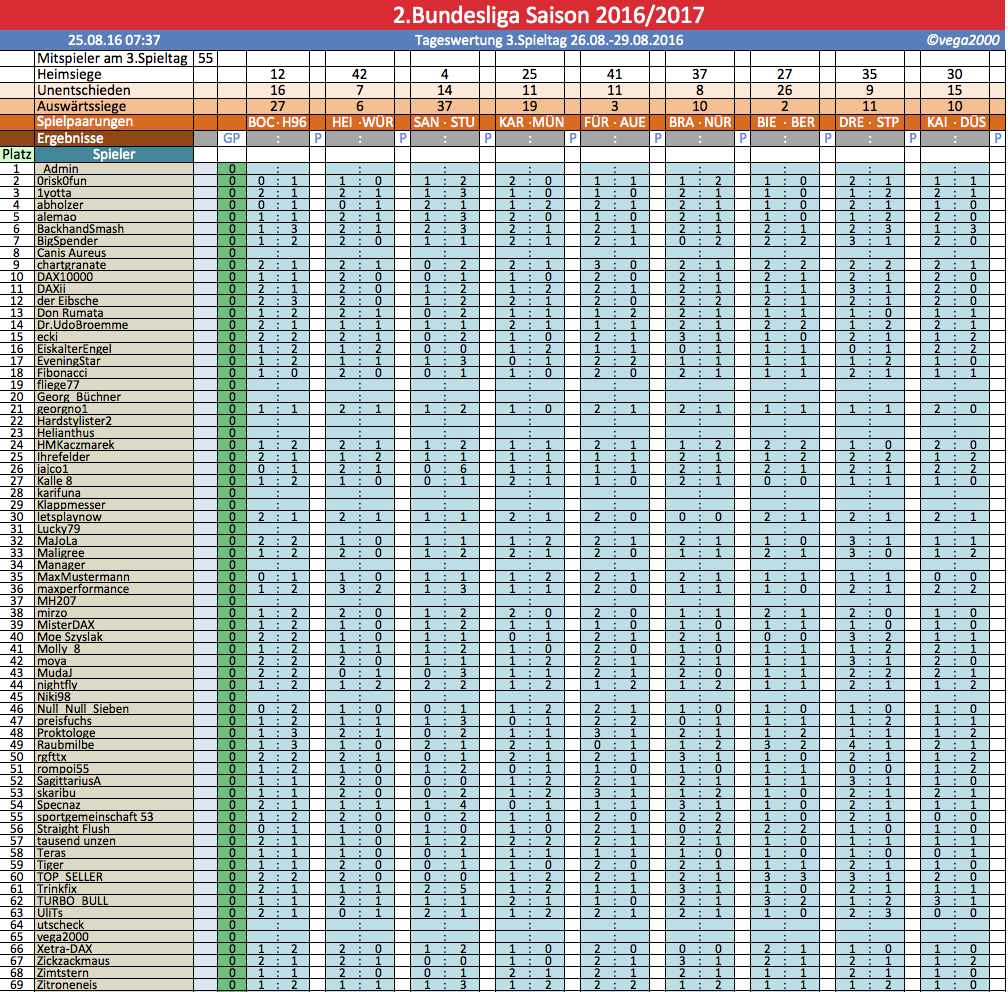Select the 'BOC · H96' match header
This screenshot has width=1008, height=992.
coord(278,122)
